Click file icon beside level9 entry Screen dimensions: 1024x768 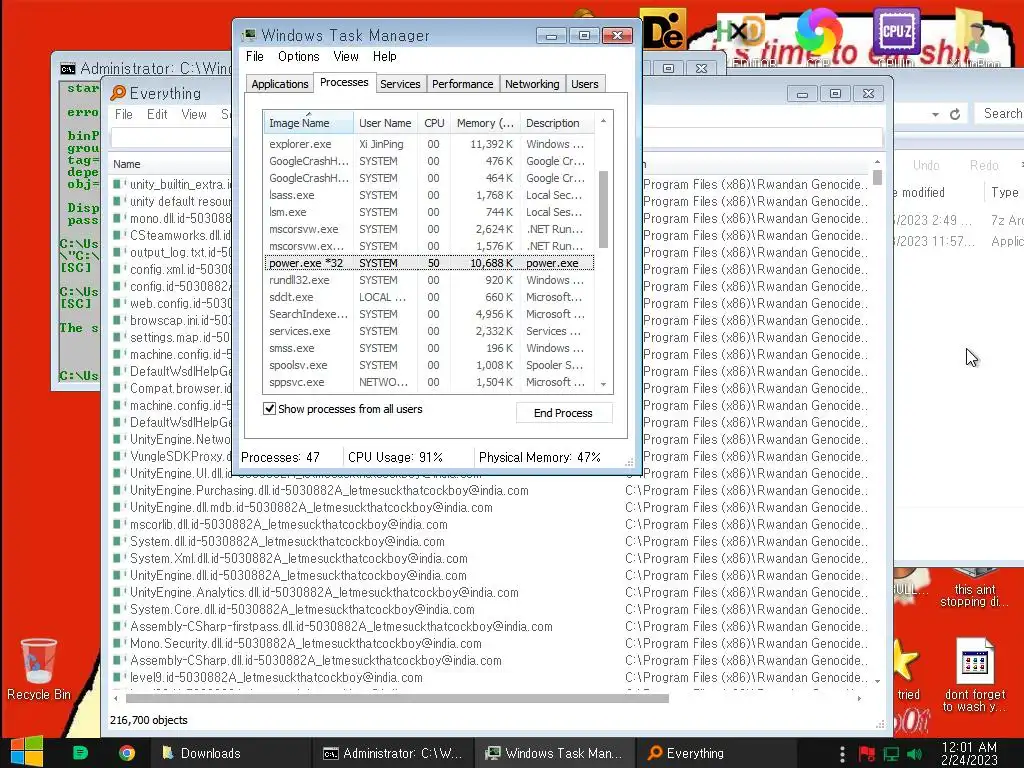click(118, 677)
